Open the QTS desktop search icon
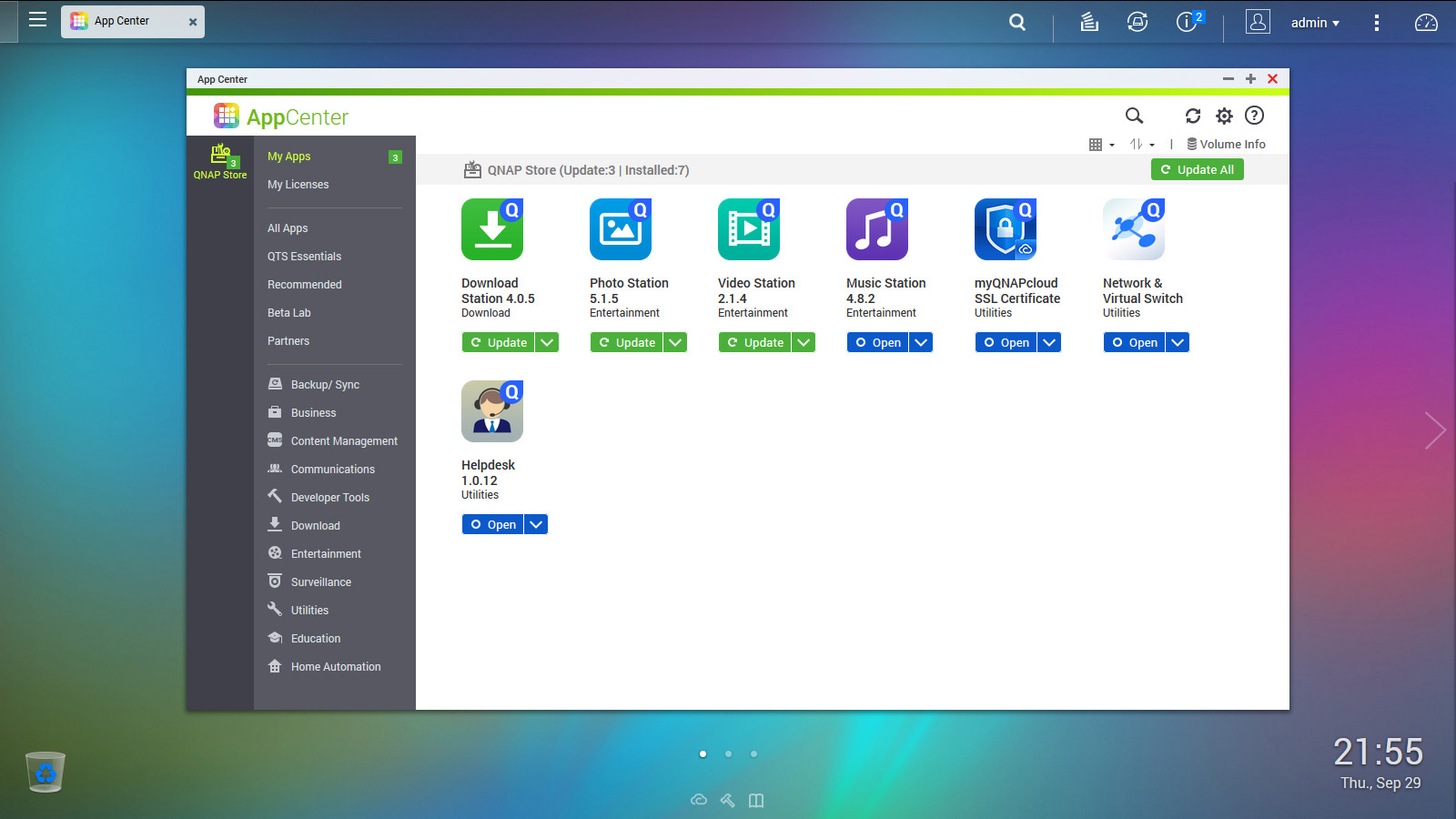Viewport: 1456px width, 819px height. pyautogui.click(x=1017, y=22)
